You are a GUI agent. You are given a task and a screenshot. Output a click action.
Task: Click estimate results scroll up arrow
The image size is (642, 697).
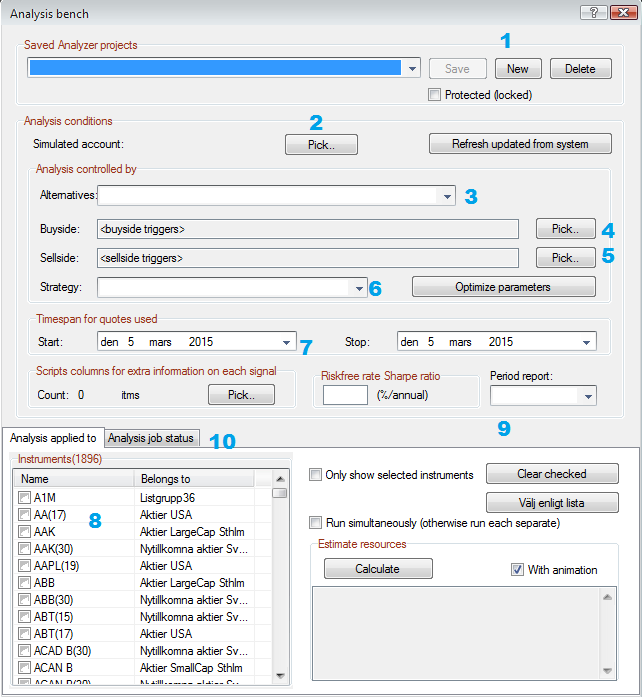coord(608,597)
